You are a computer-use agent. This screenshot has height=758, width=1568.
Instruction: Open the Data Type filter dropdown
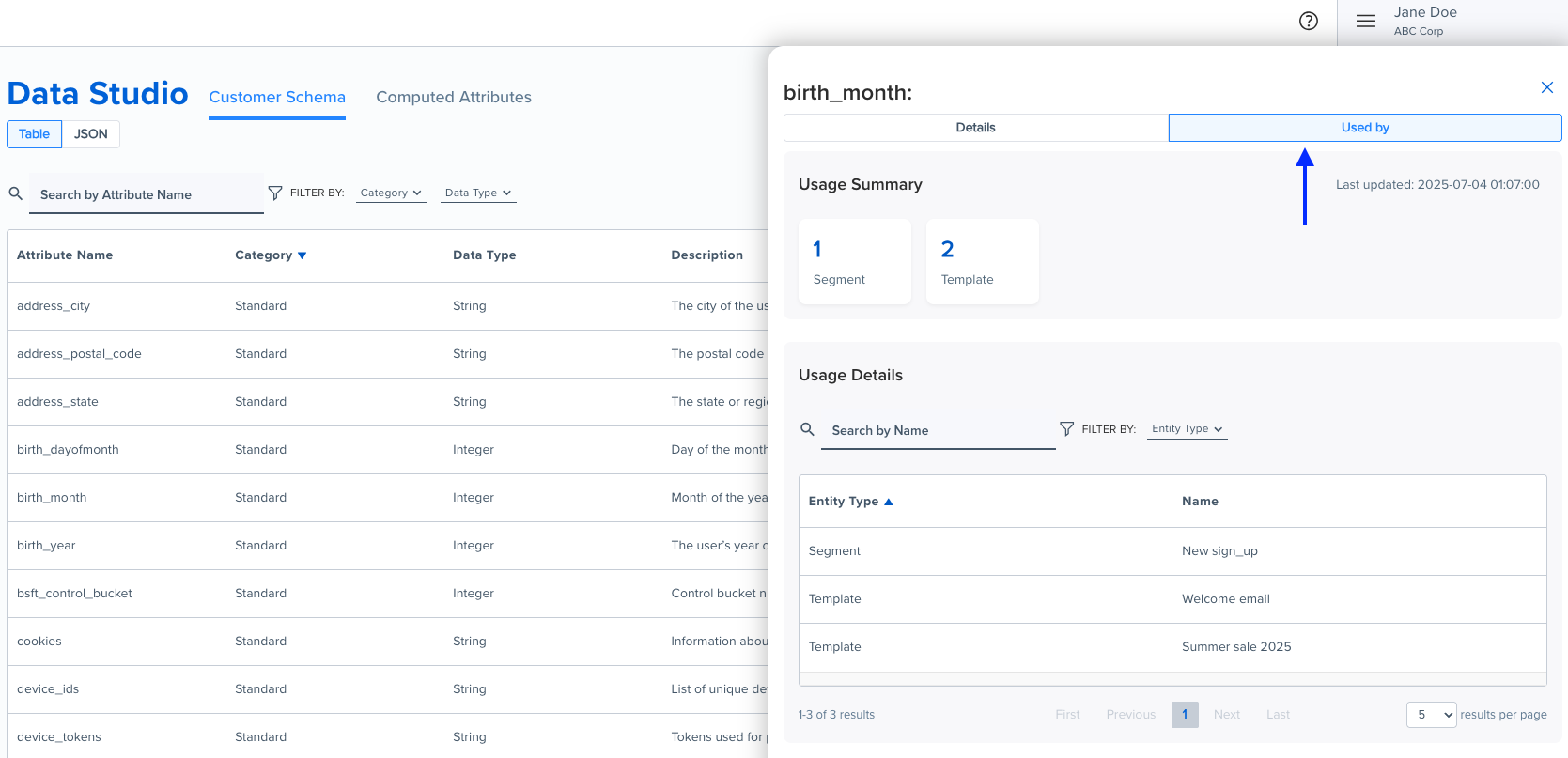[478, 193]
